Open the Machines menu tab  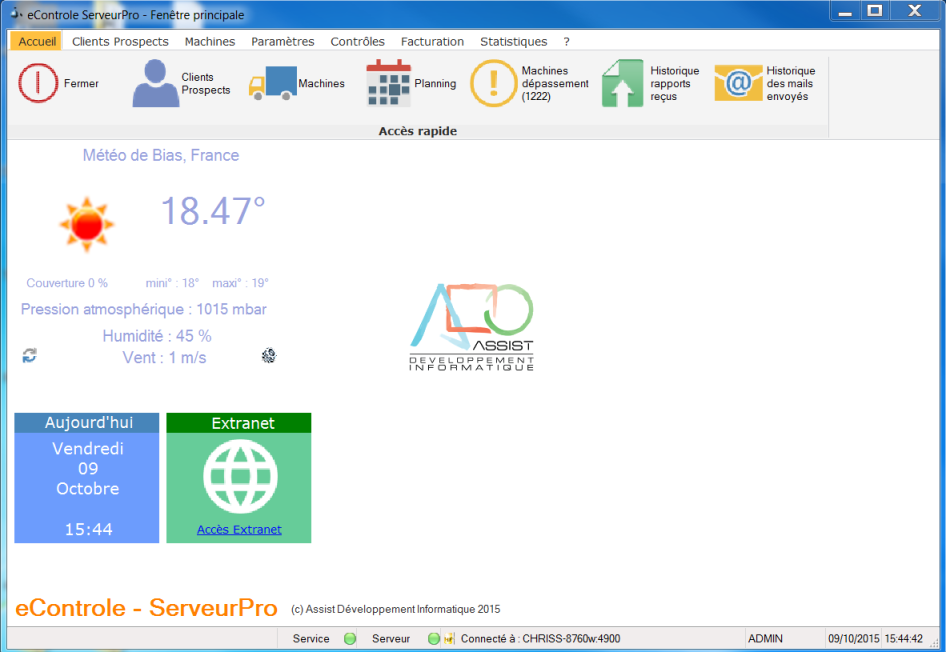[210, 42]
